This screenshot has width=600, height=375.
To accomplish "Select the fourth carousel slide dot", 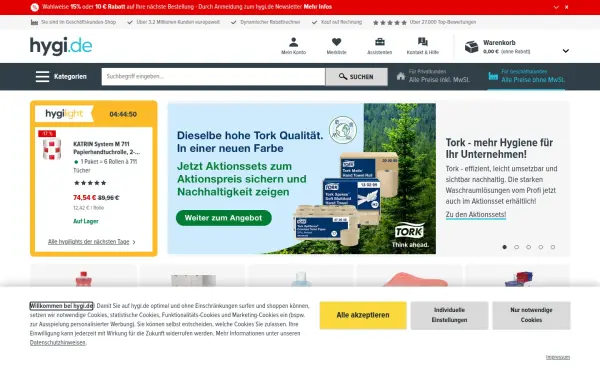I will [x=541, y=247].
